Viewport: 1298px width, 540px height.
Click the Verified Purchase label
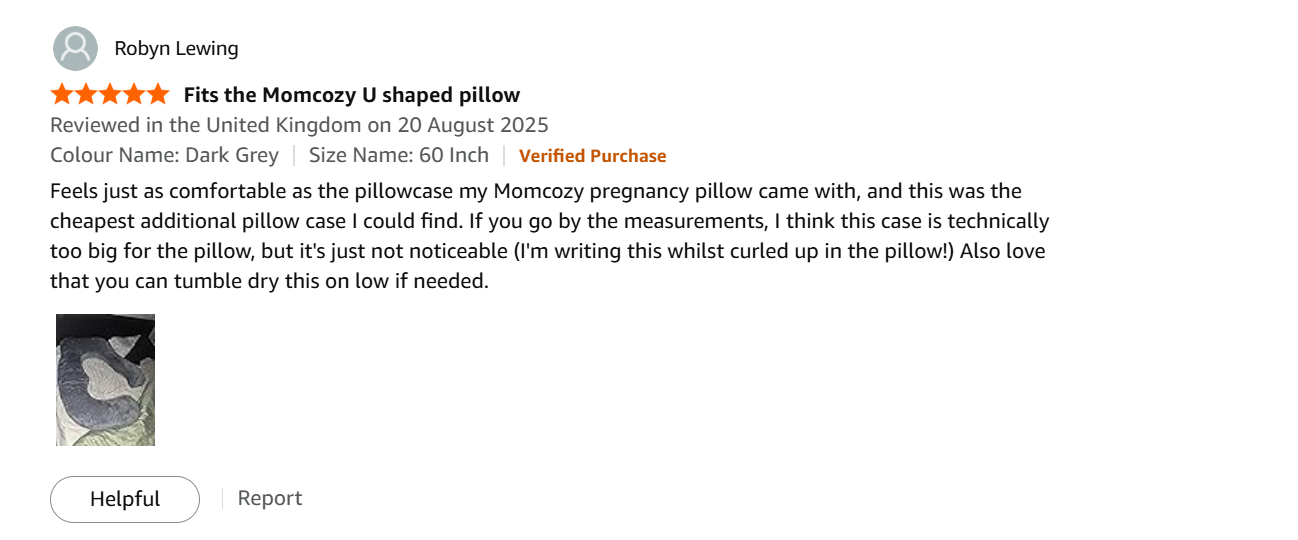(x=592, y=156)
